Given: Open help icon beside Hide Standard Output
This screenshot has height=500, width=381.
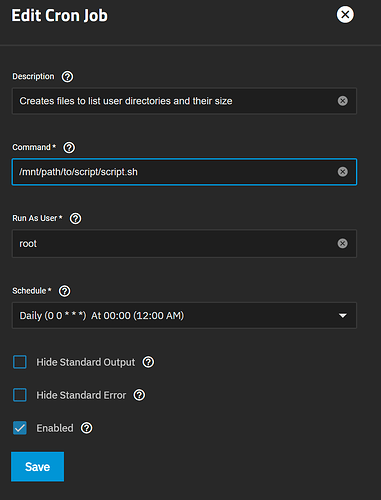Looking at the screenshot, I should (148, 362).
